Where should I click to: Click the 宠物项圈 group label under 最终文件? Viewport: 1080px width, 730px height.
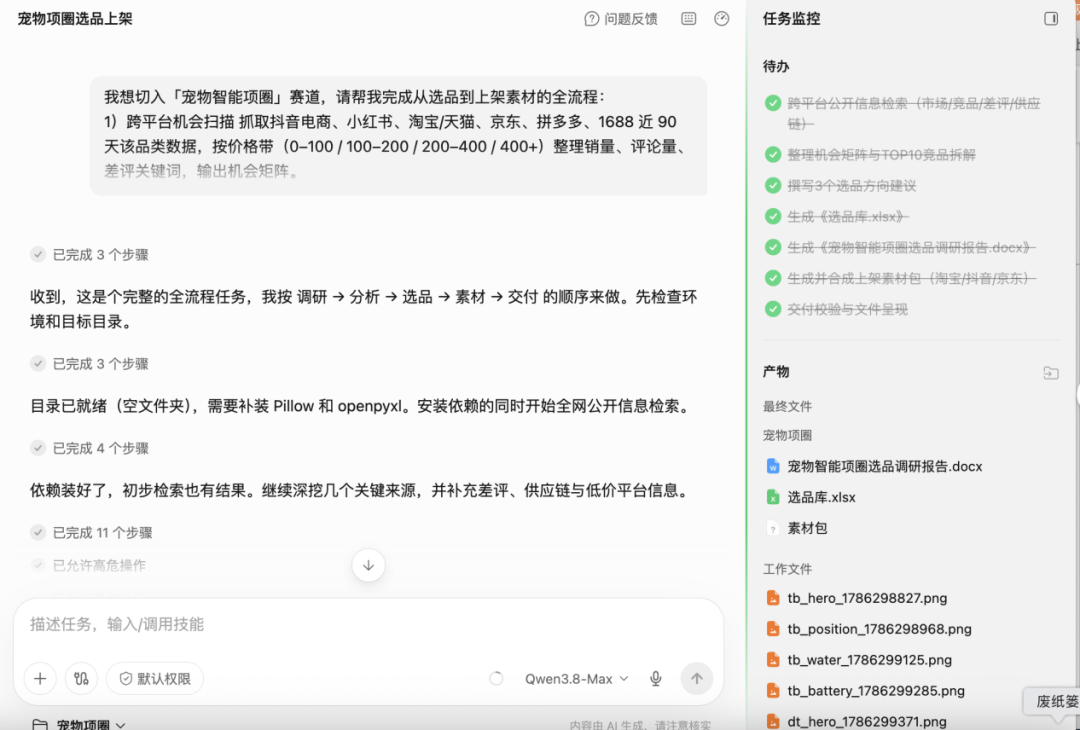[x=787, y=435]
